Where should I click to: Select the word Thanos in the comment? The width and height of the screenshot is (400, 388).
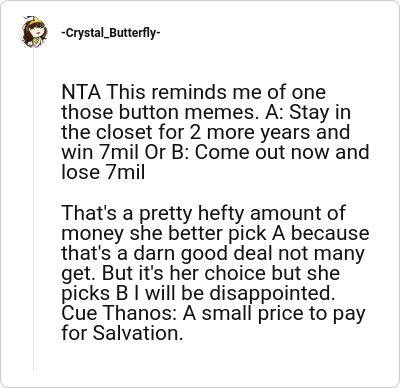coord(139,313)
